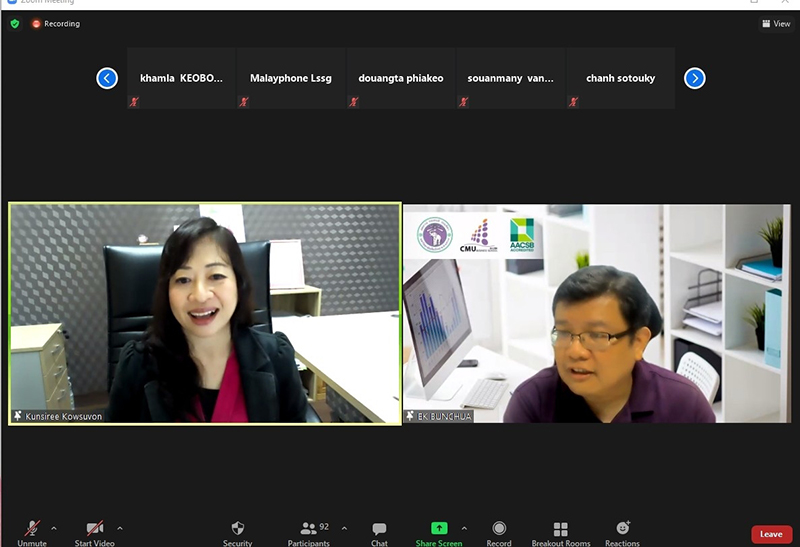Go to previous participants page arrow
The width and height of the screenshot is (800, 547).
(107, 78)
